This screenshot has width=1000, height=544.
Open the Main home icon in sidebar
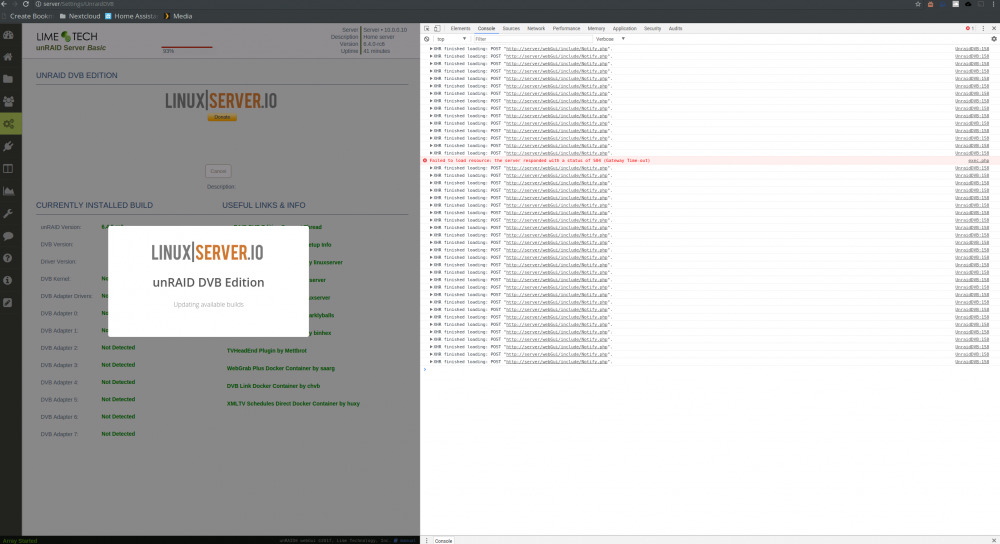pyautogui.click(x=8, y=57)
